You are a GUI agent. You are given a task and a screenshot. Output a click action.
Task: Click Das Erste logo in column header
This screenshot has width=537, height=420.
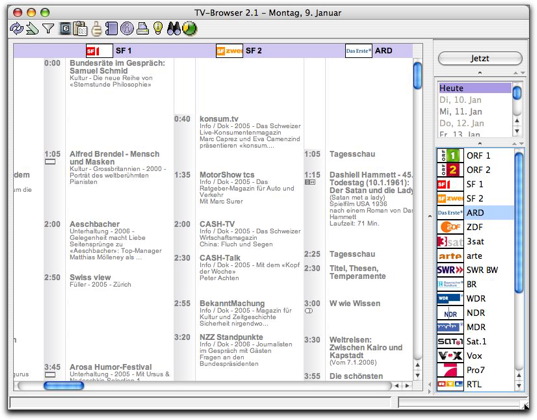[x=359, y=51]
